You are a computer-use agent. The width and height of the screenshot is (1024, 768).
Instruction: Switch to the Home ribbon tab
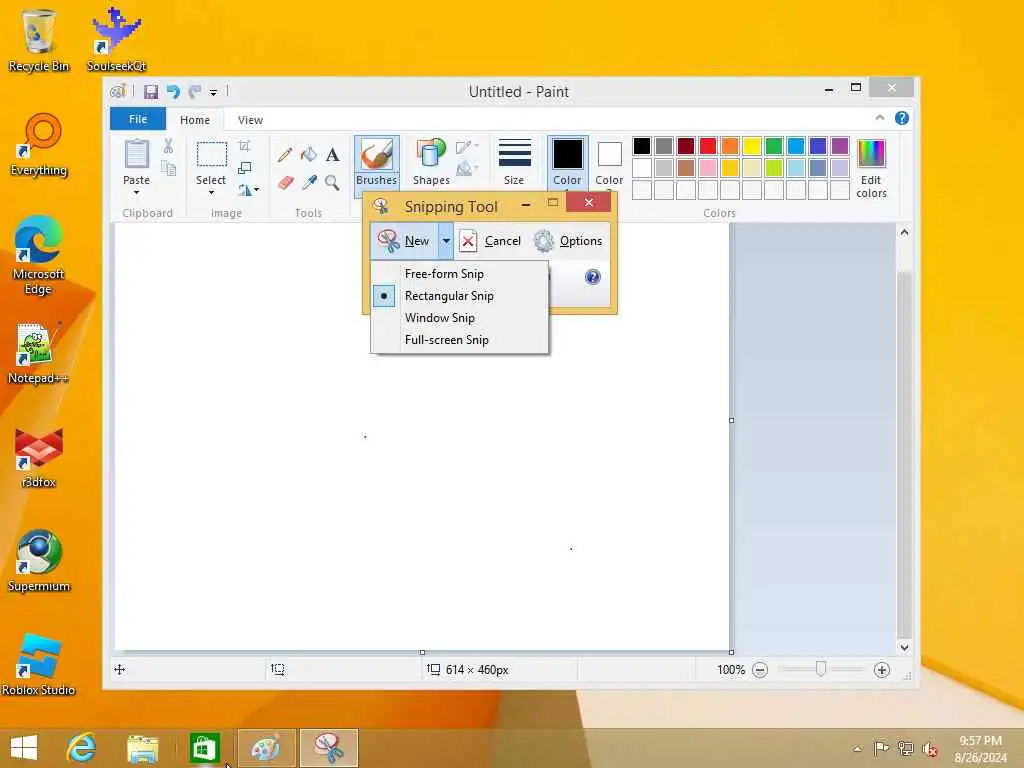click(x=195, y=120)
